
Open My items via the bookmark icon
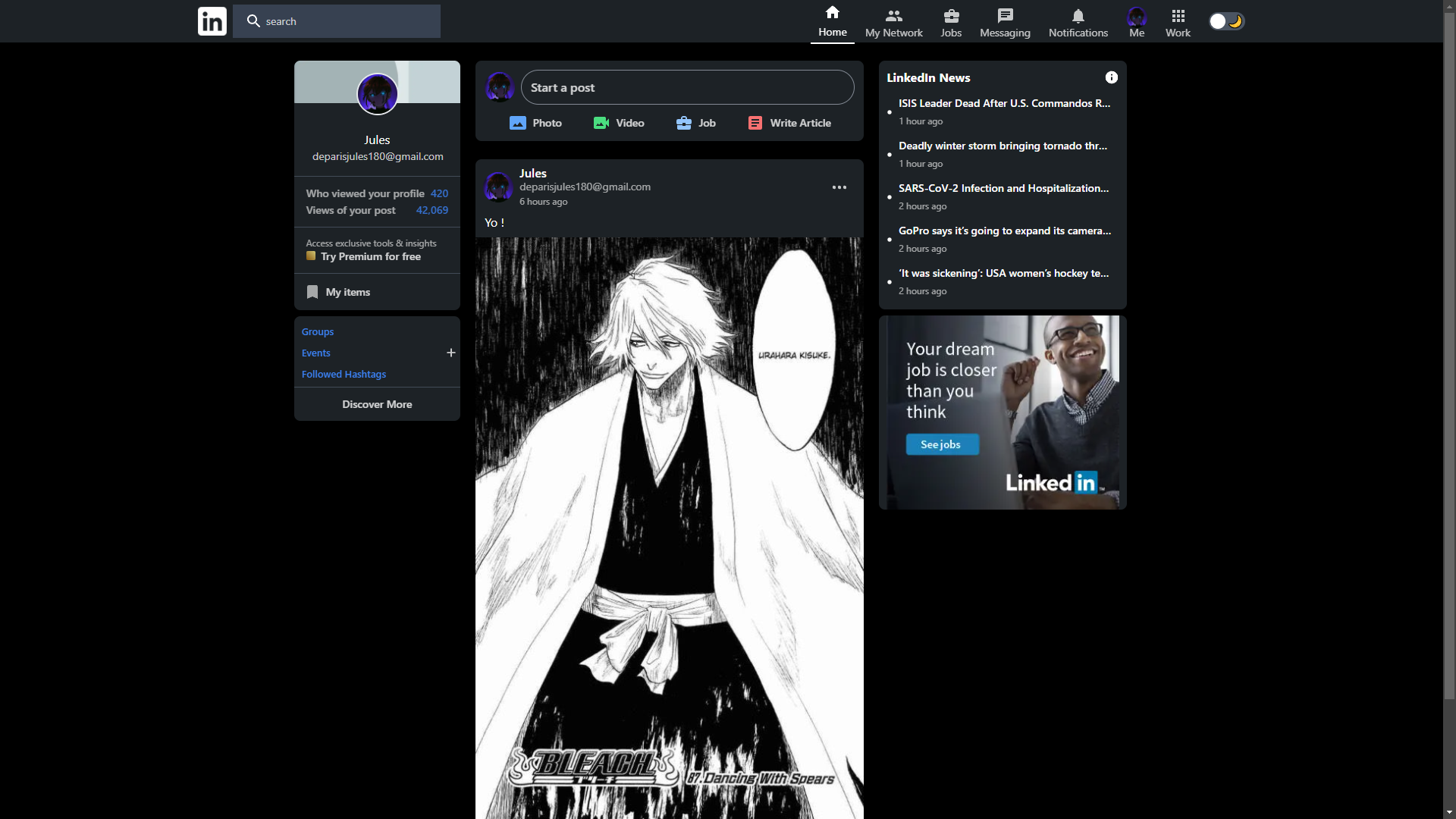[x=312, y=291]
